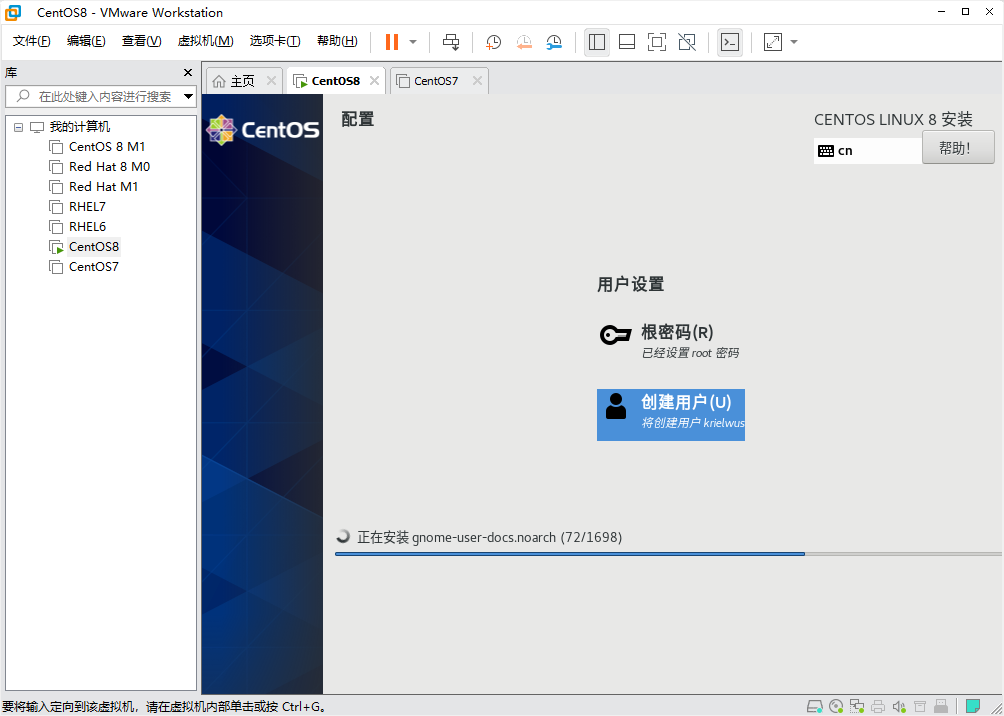Screen dimensions: 1004x716
Task: Select RHEL6 in the library
Action: 87,226
